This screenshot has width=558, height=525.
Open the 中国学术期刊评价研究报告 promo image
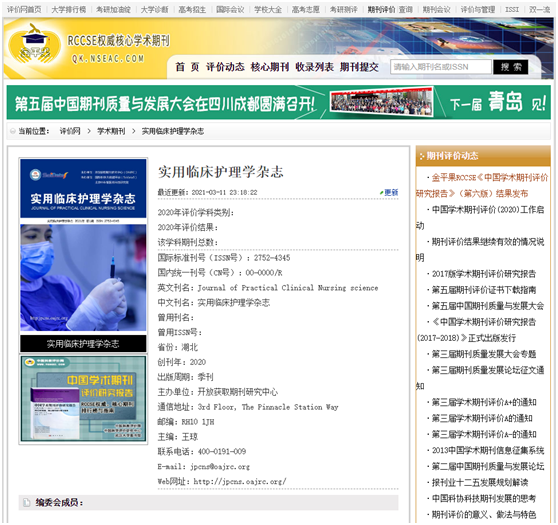point(83,399)
